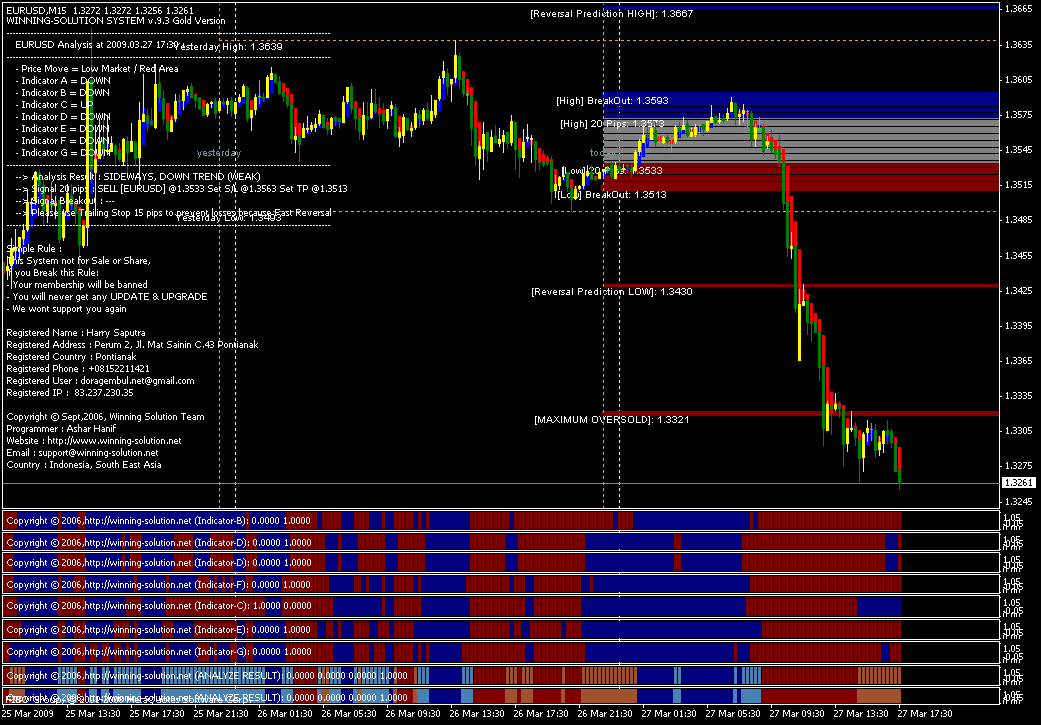This screenshot has width=1041, height=725.
Task: Select the 'Indicator A = DOWN' line
Action: point(63,80)
